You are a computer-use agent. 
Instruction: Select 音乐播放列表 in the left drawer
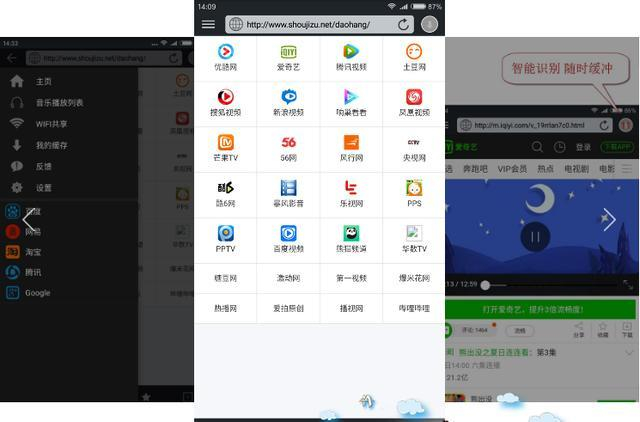point(69,103)
